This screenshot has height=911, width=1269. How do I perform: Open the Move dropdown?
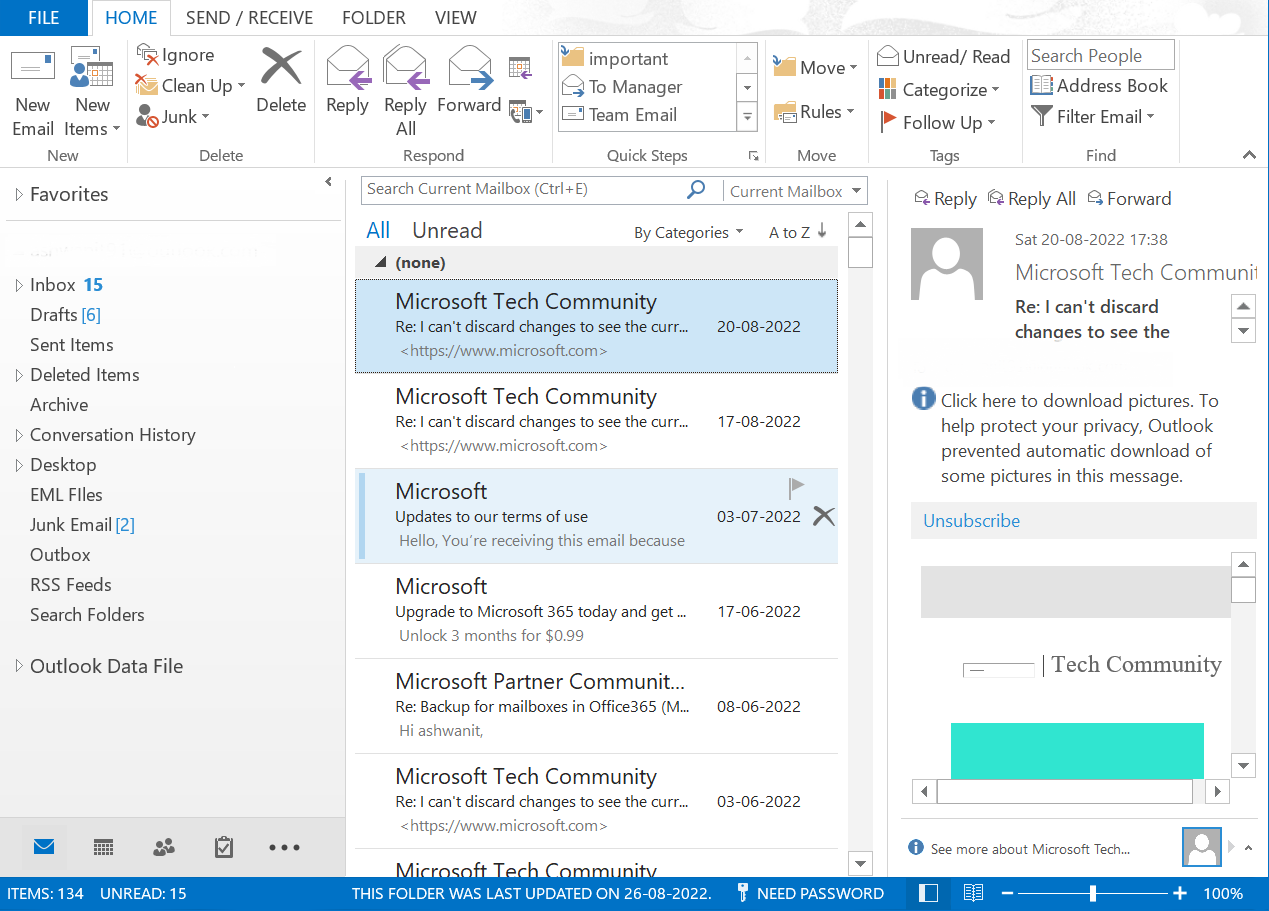815,67
